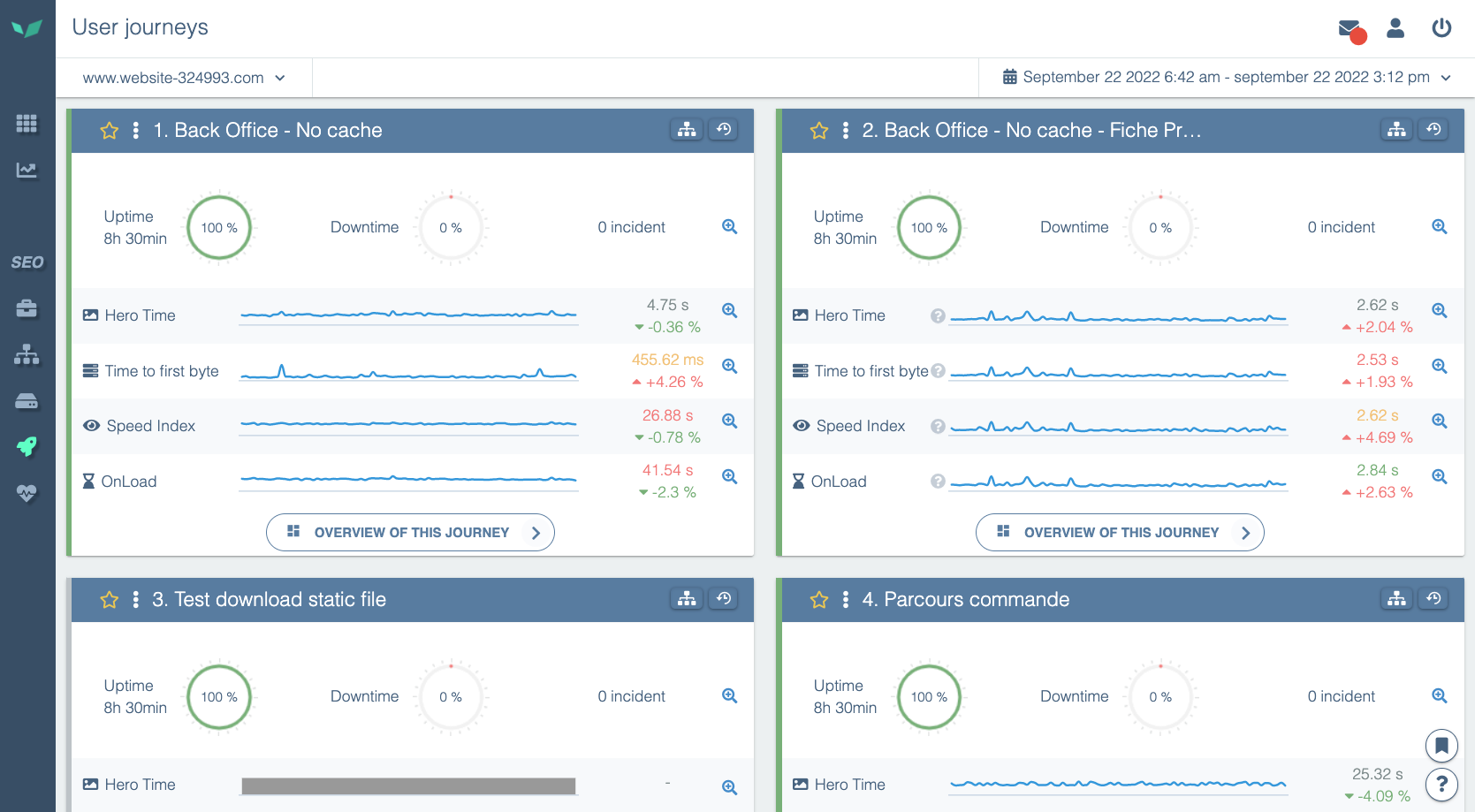Open the heartbeat monitoring icon in sidebar
This screenshot has width=1475, height=812.
click(x=27, y=493)
